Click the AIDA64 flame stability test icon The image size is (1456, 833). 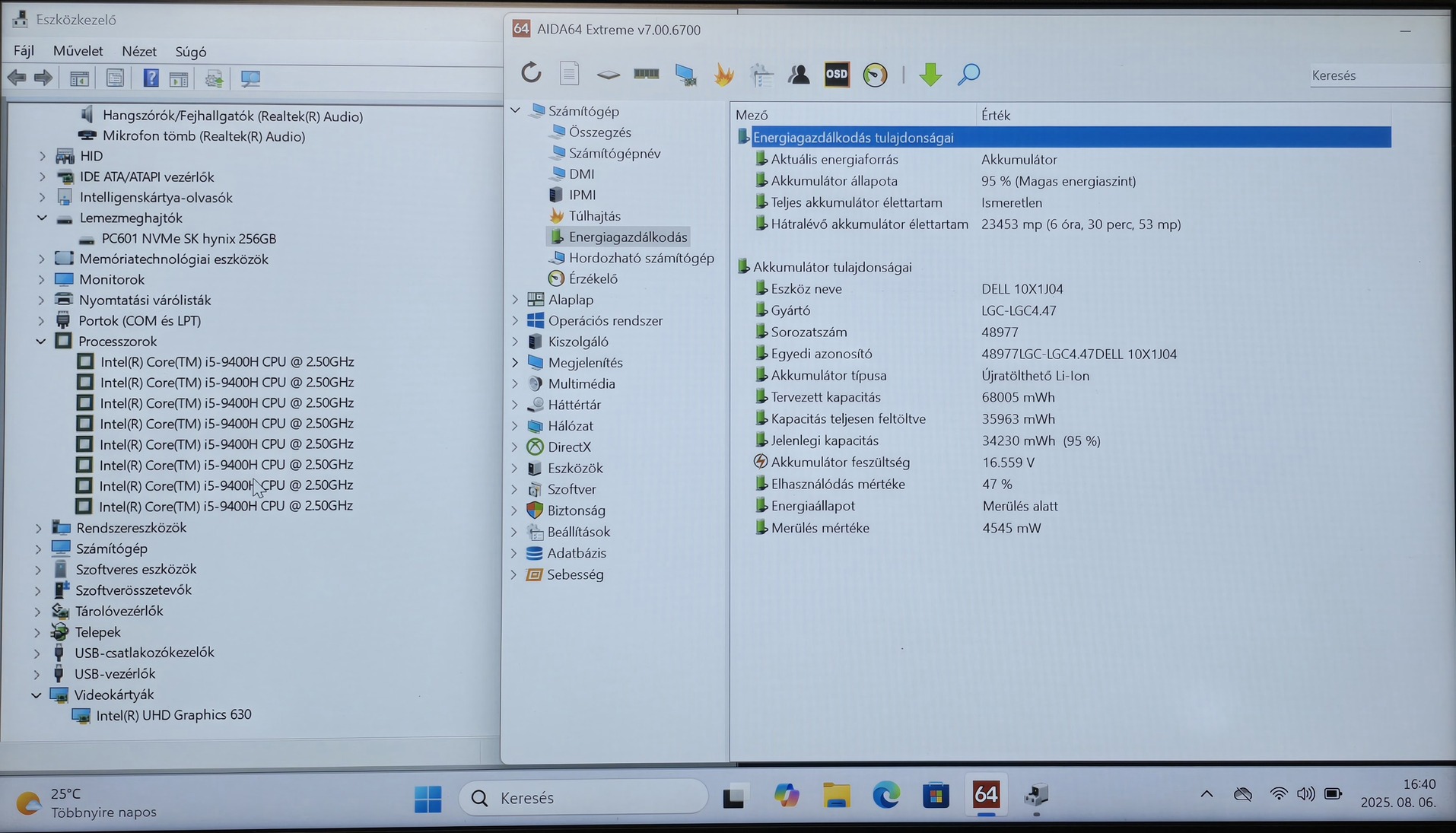pos(723,74)
